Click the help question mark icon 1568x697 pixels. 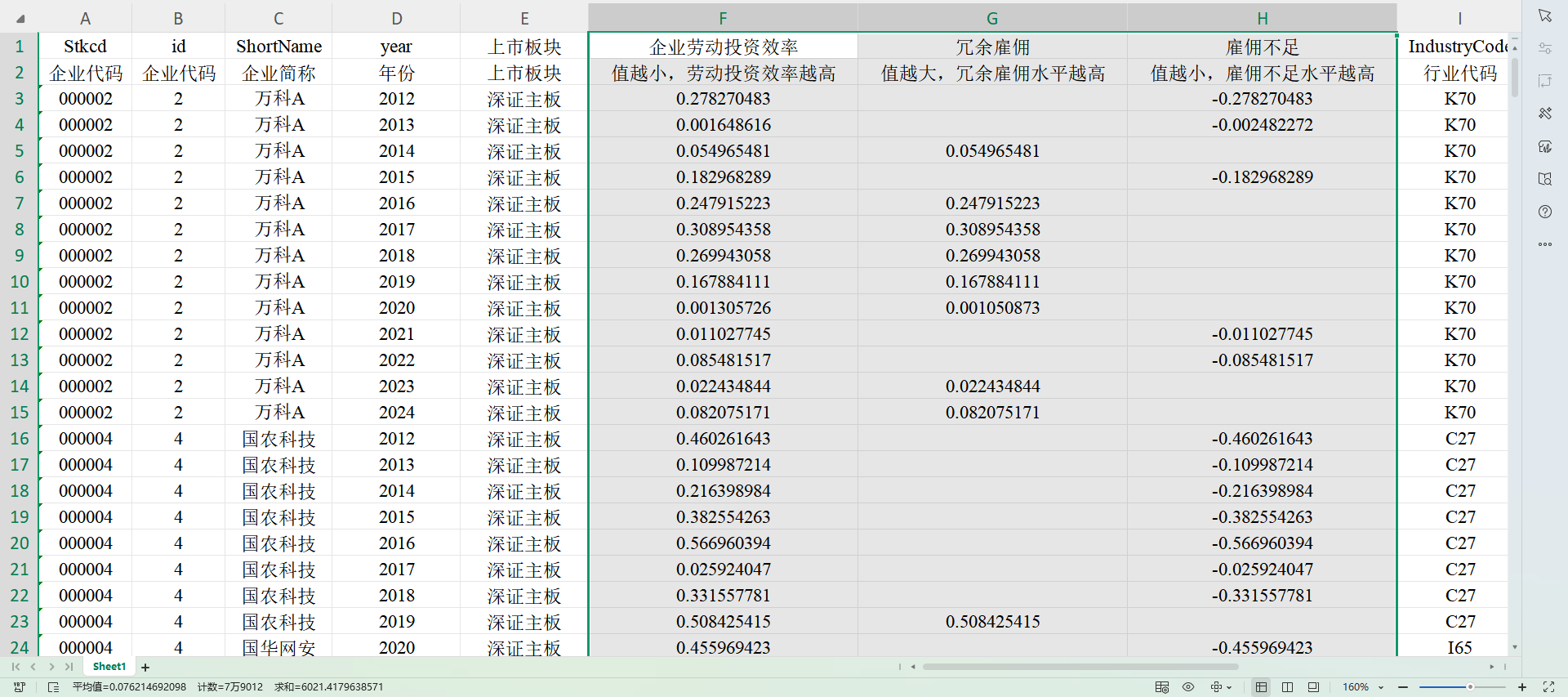click(1544, 212)
